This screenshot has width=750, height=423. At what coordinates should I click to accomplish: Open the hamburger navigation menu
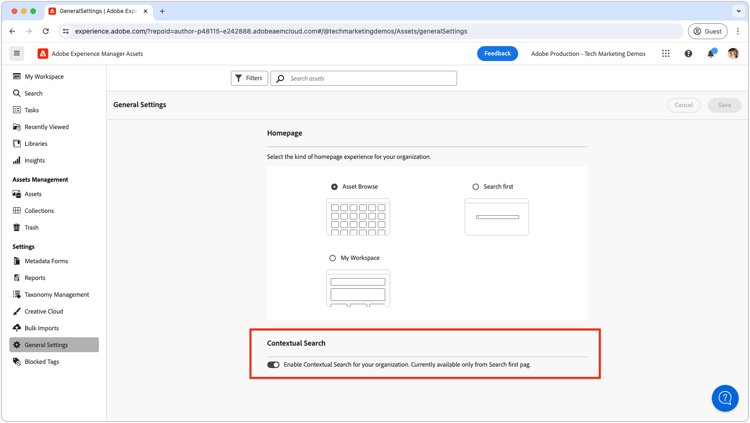pyautogui.click(x=17, y=54)
